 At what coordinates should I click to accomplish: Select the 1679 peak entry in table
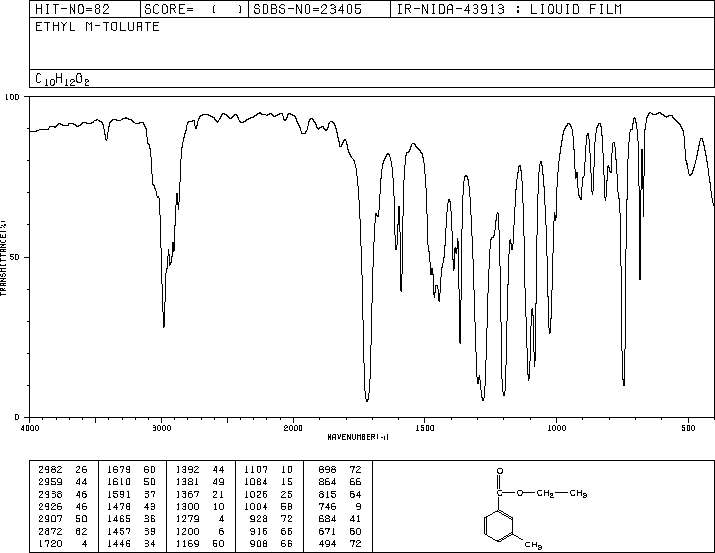(x=119, y=470)
